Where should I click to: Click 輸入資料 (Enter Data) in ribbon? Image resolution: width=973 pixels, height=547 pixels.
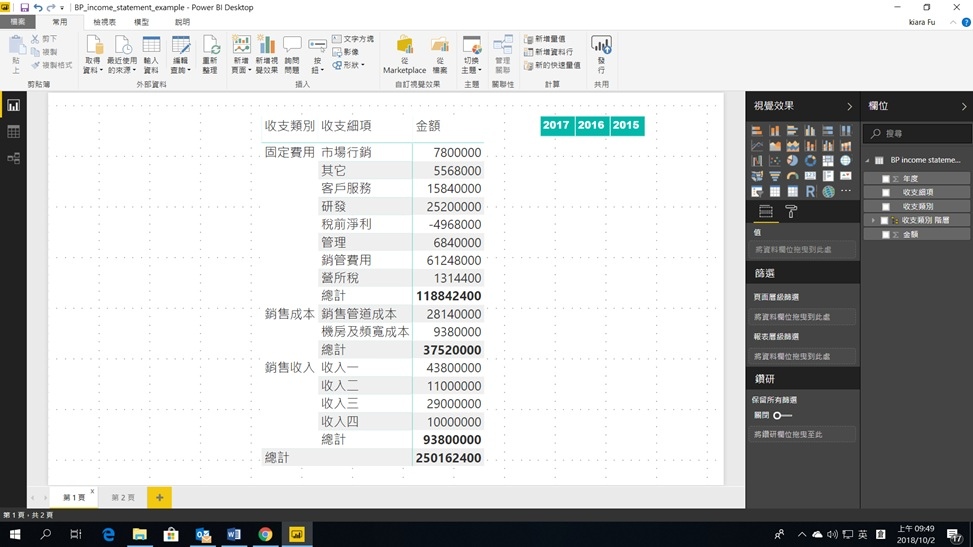coord(151,54)
